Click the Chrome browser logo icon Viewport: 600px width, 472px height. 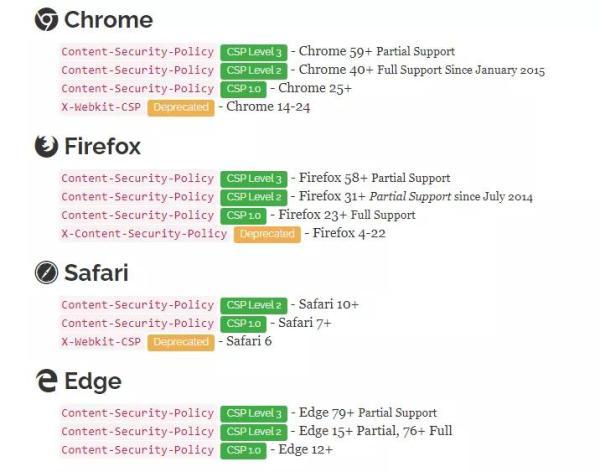(46, 19)
